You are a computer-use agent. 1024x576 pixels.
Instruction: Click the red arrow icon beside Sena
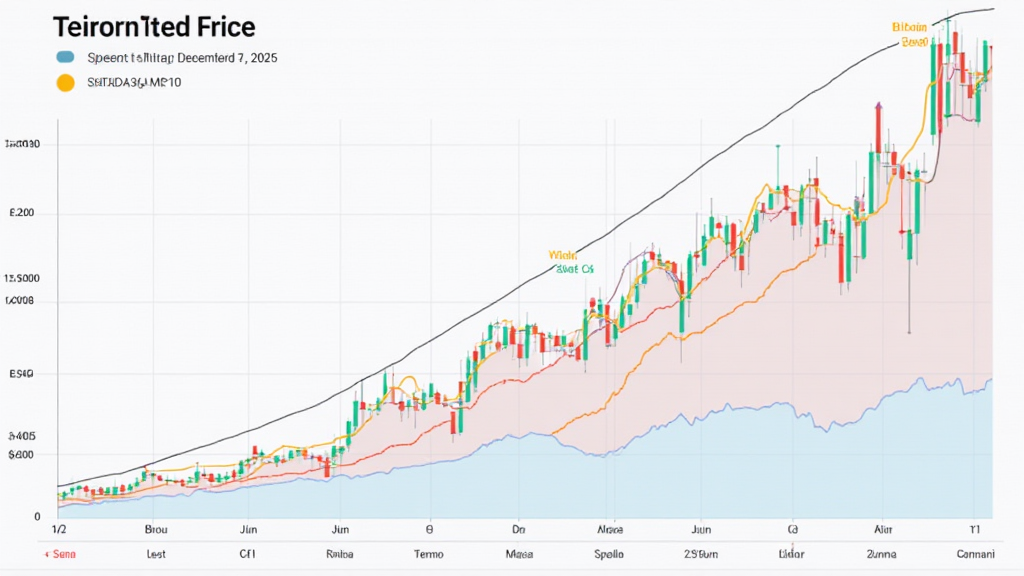coord(46,552)
